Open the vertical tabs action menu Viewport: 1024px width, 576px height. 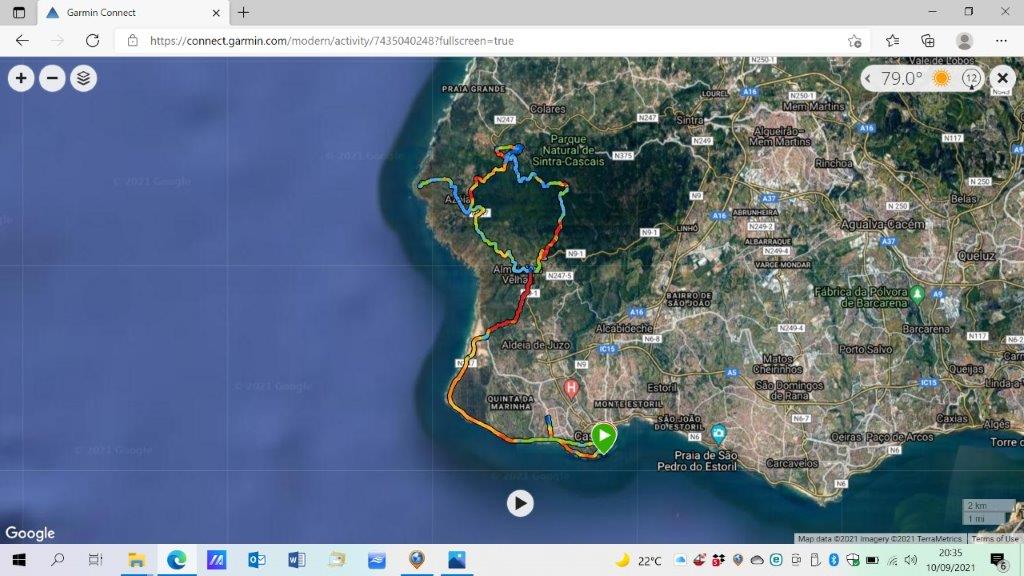click(19, 12)
